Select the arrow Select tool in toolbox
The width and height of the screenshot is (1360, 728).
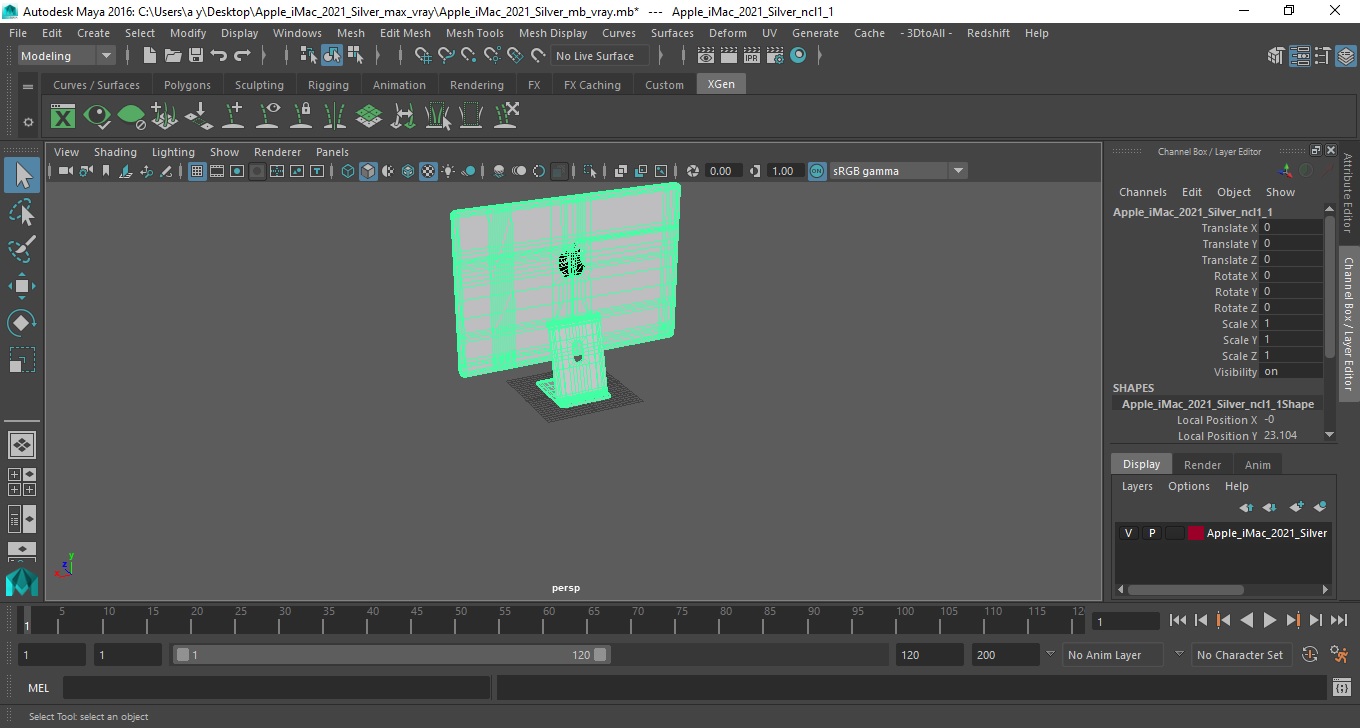(x=22, y=176)
